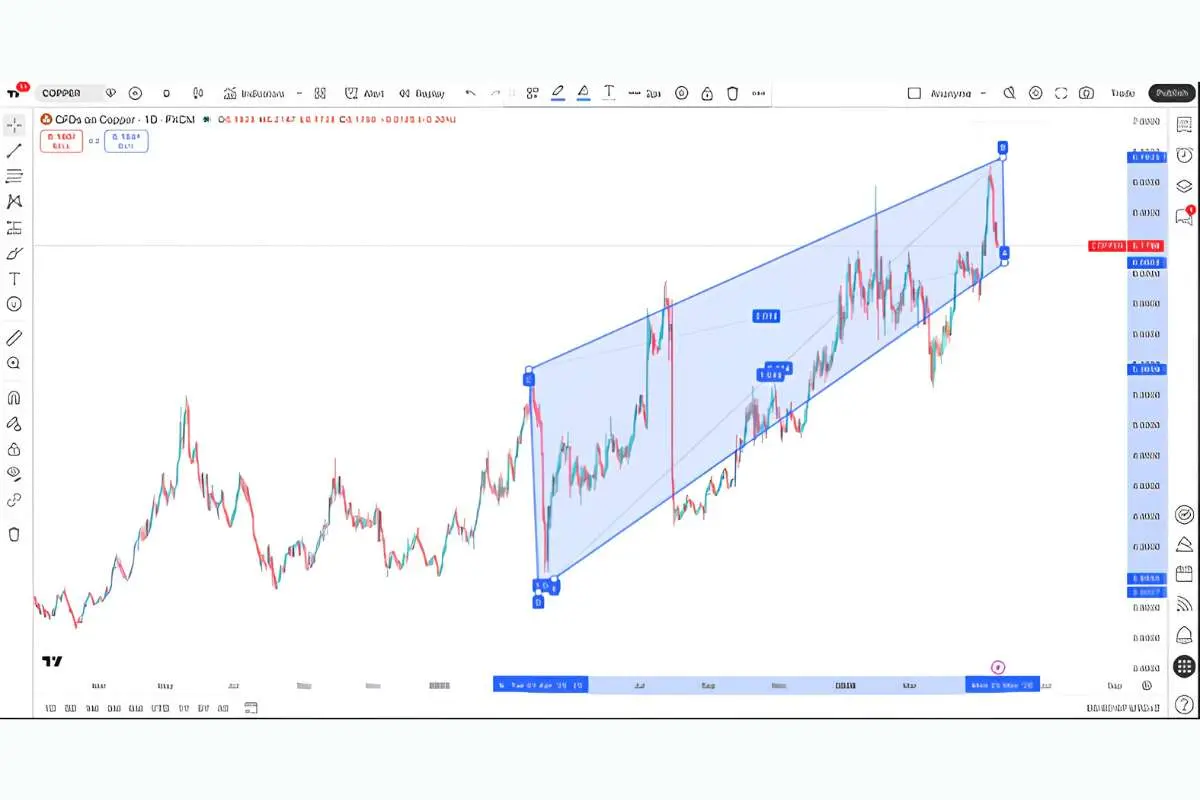The image size is (1200, 800).
Task: Open the background fill color swatch
Action: (x=583, y=93)
